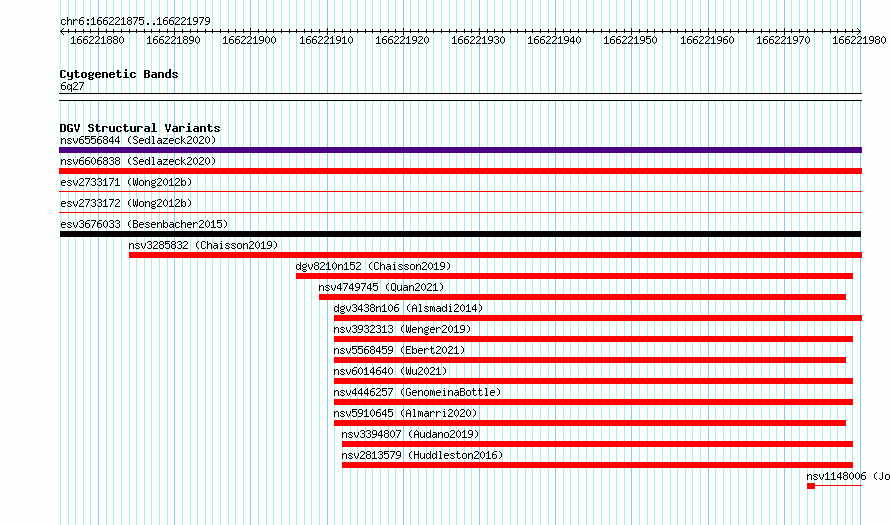Click ruler position 166221980
The image size is (890, 525).
pos(859,40)
